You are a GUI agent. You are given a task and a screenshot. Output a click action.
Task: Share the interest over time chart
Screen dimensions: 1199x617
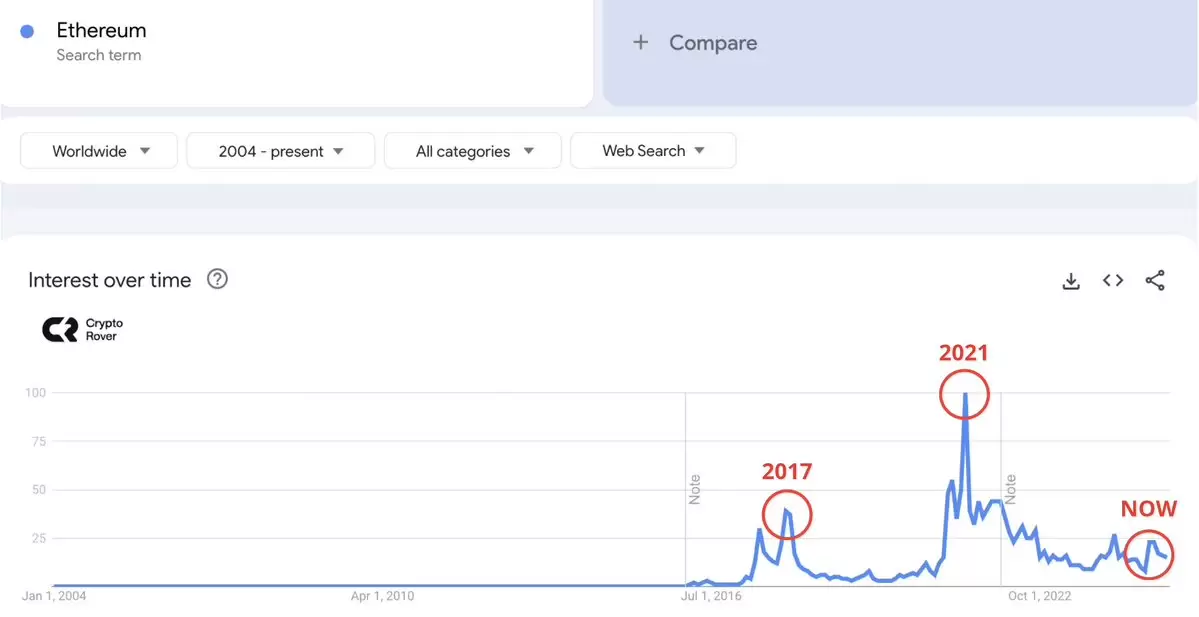pyautogui.click(x=1155, y=281)
